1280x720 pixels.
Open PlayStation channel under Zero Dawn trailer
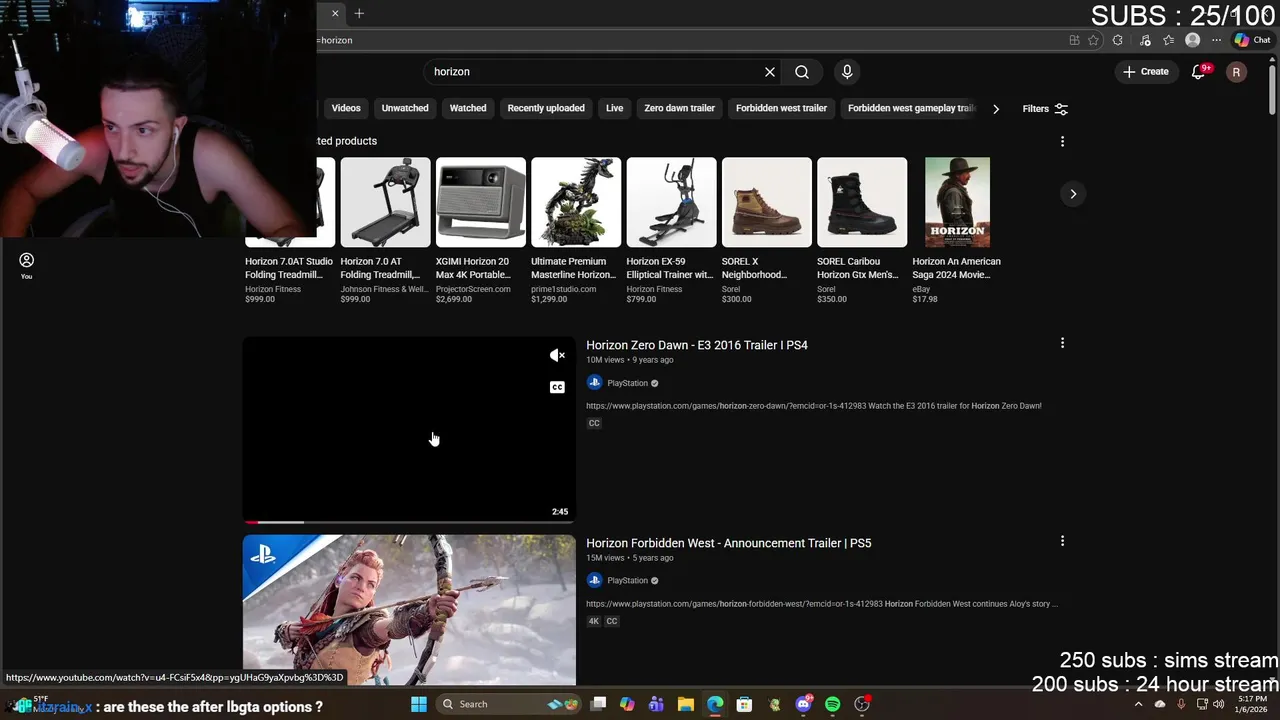coord(627,383)
